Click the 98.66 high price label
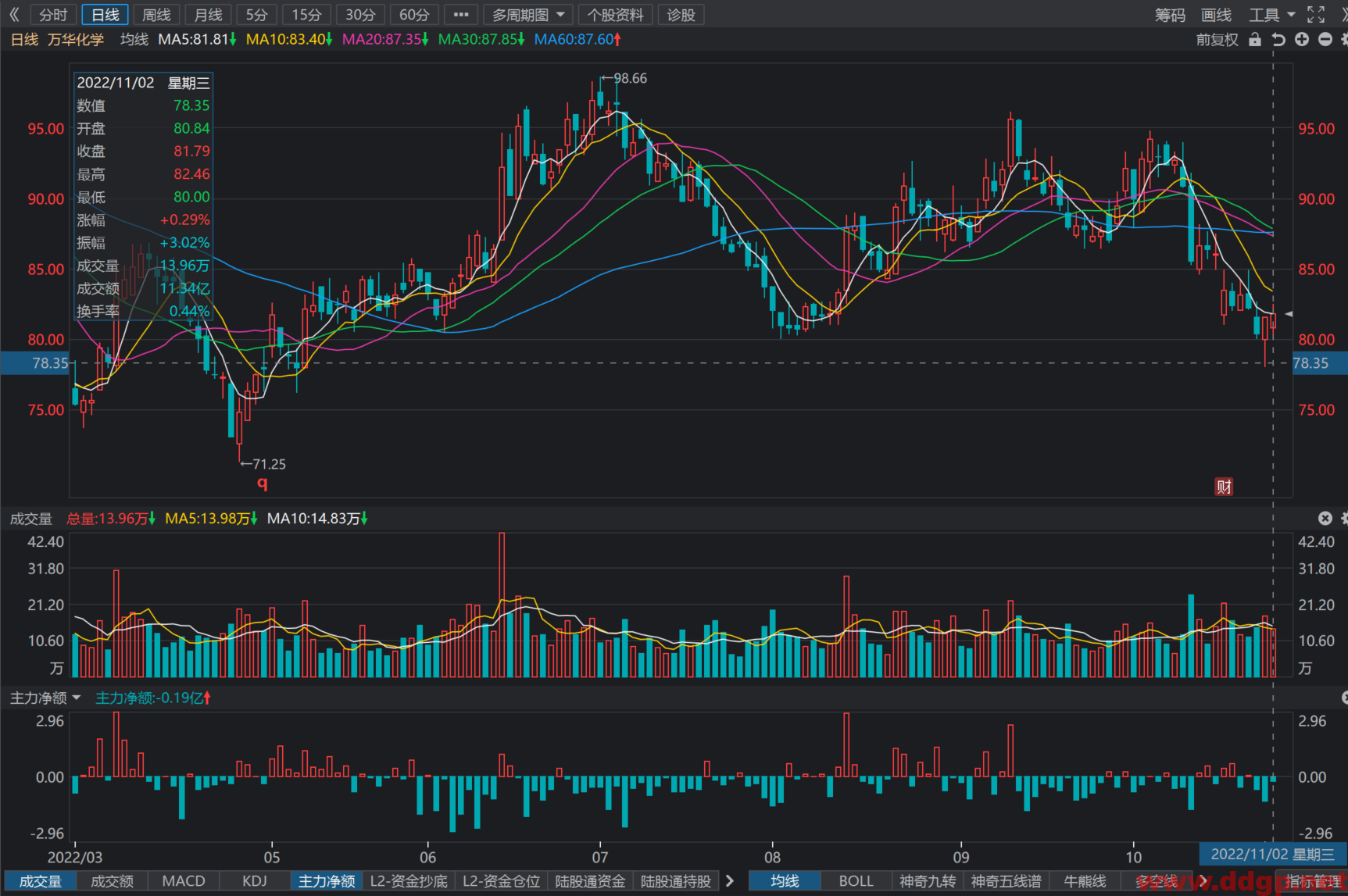The height and width of the screenshot is (896, 1348). (630, 78)
